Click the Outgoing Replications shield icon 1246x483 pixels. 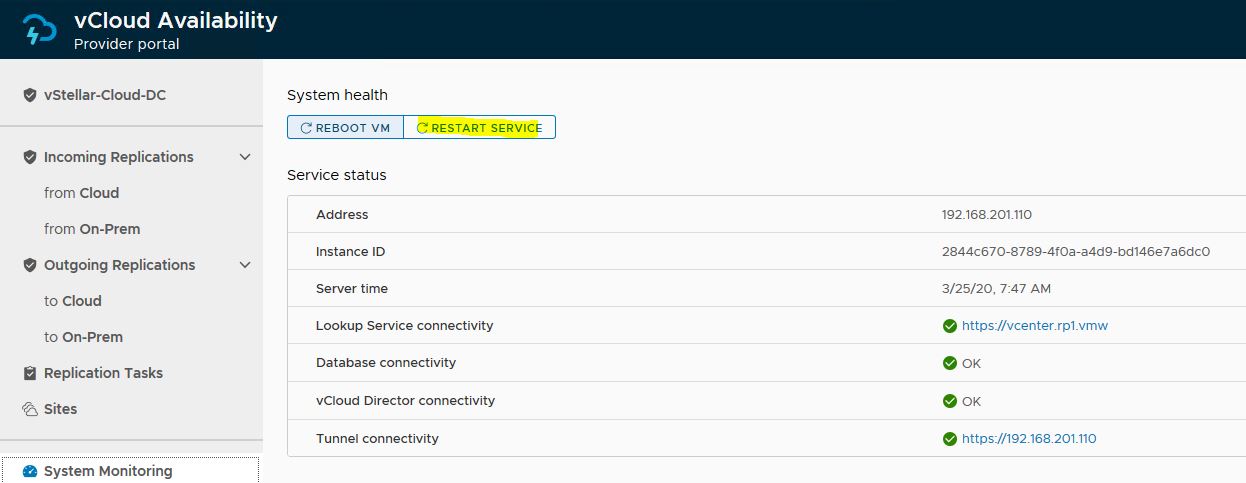(30, 265)
